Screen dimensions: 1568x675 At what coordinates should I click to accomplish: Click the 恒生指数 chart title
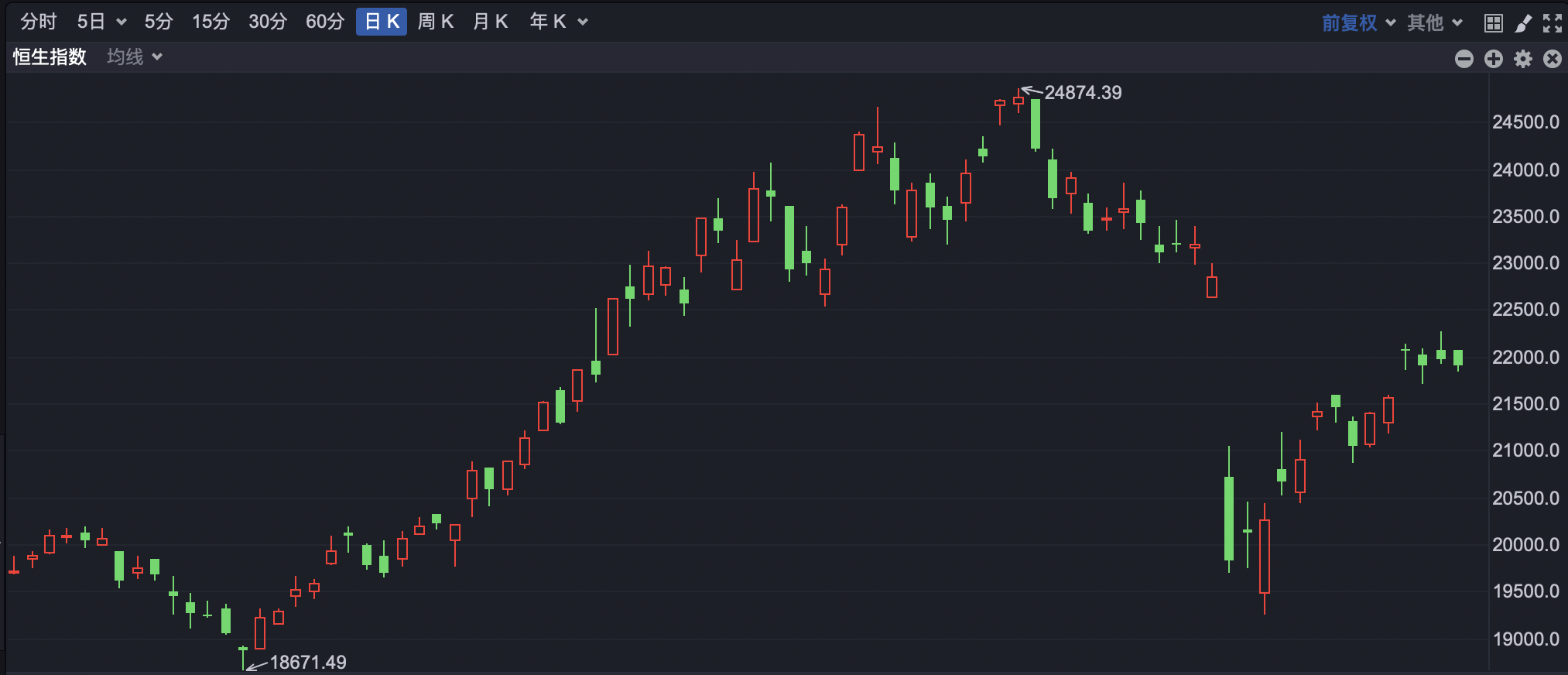[x=50, y=57]
